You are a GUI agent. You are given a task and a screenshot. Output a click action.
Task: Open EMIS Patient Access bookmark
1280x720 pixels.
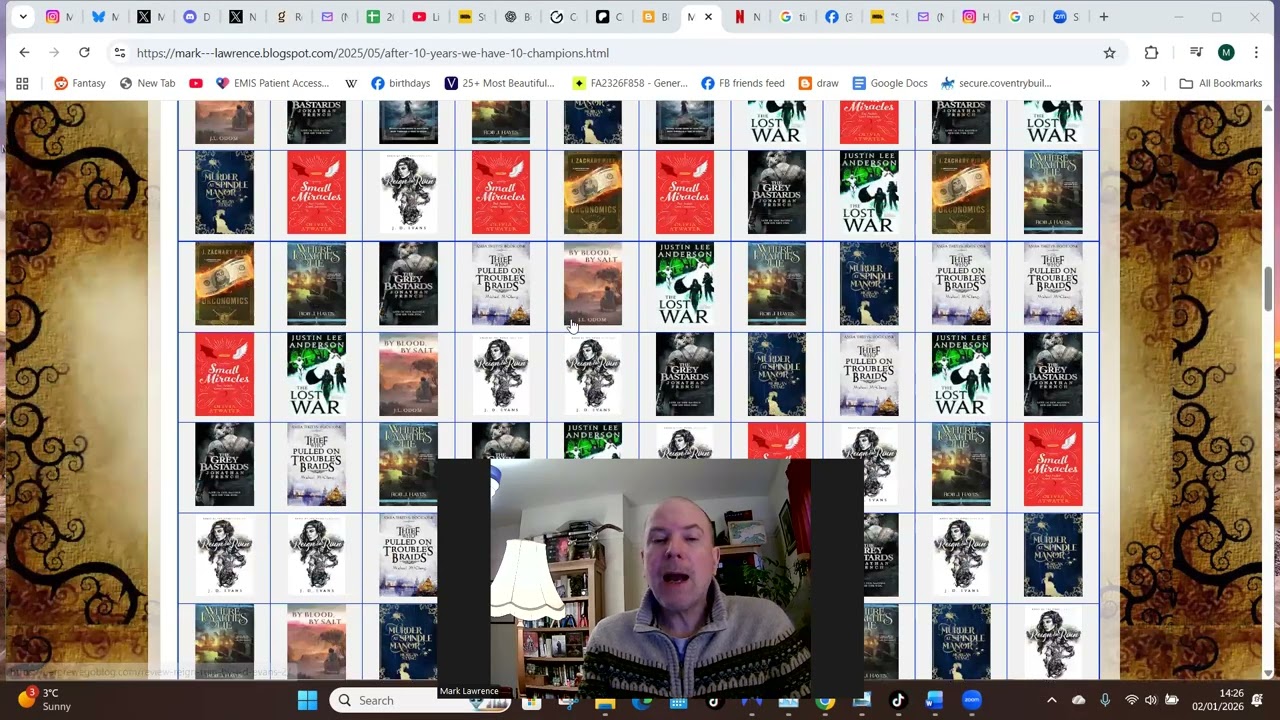coord(272,83)
